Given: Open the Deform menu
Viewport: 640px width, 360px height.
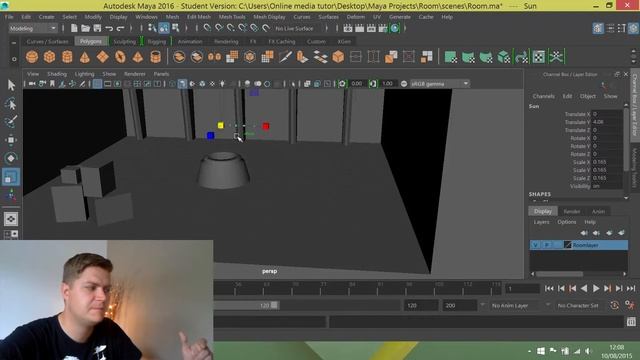Looking at the screenshot, I should pos(356,17).
